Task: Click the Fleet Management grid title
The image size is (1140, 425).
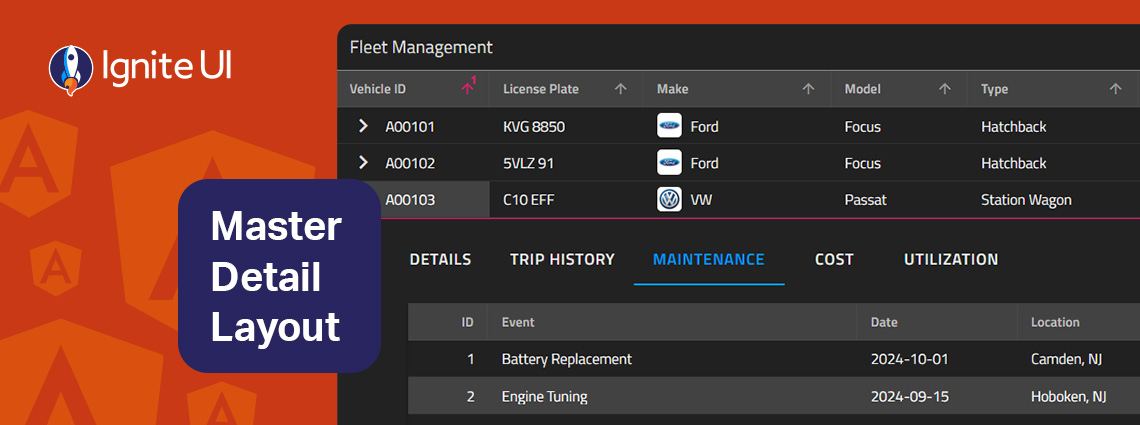Action: pyautogui.click(x=421, y=47)
